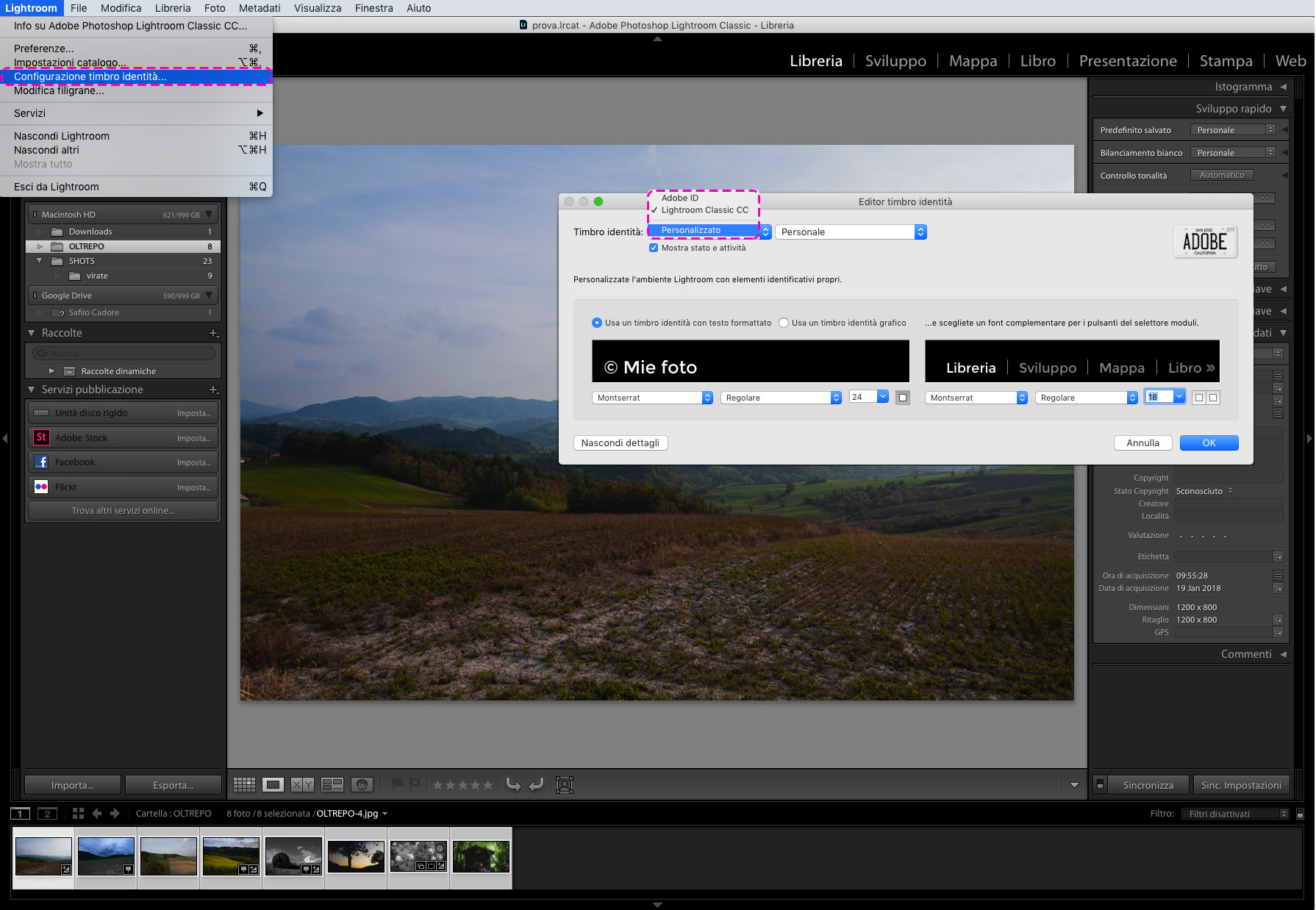Open Personale preset dropdown in dialog
Viewport: 1316px width, 910px height.
click(x=851, y=232)
